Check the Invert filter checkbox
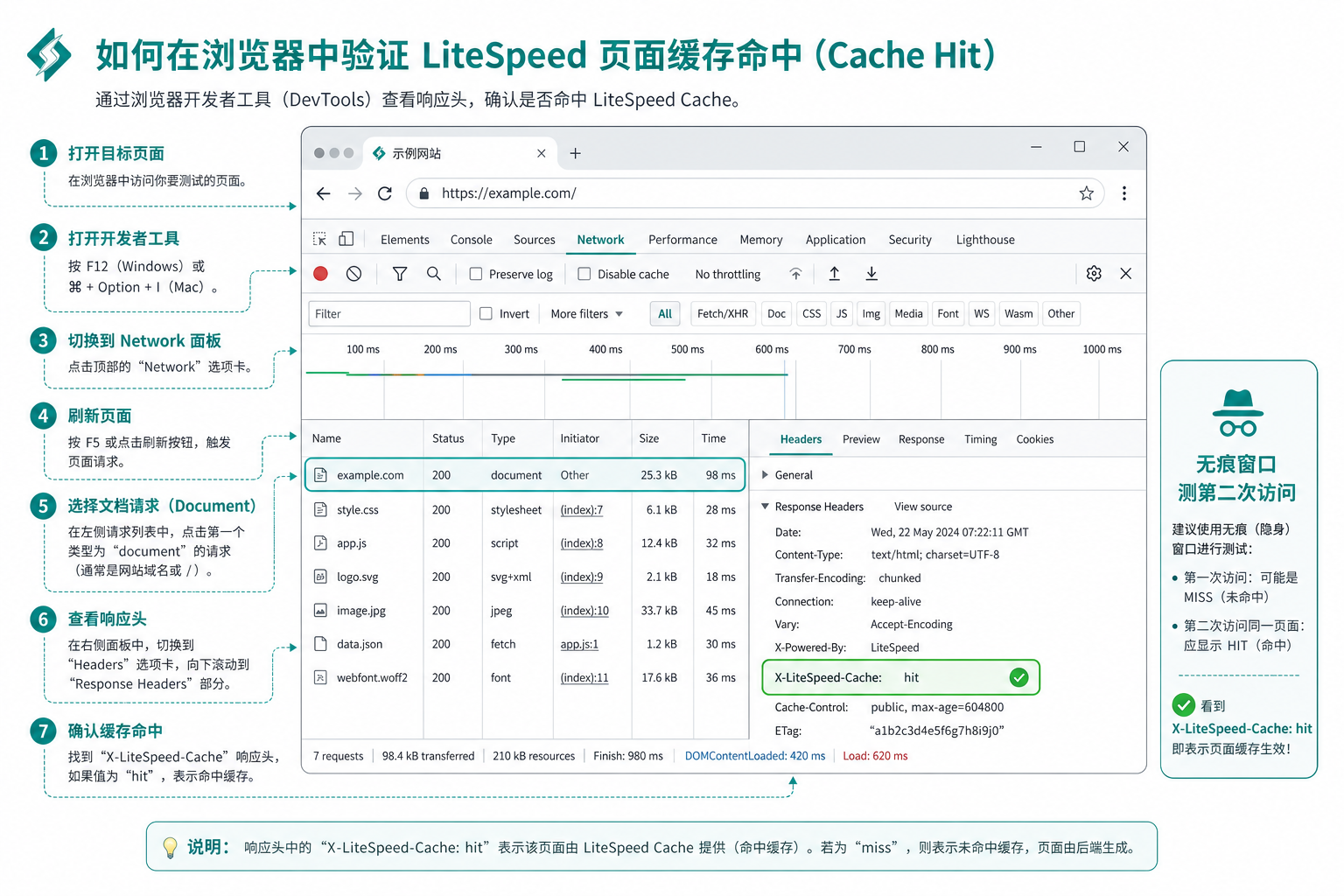Image resolution: width=1344 pixels, height=896 pixels. point(486,313)
